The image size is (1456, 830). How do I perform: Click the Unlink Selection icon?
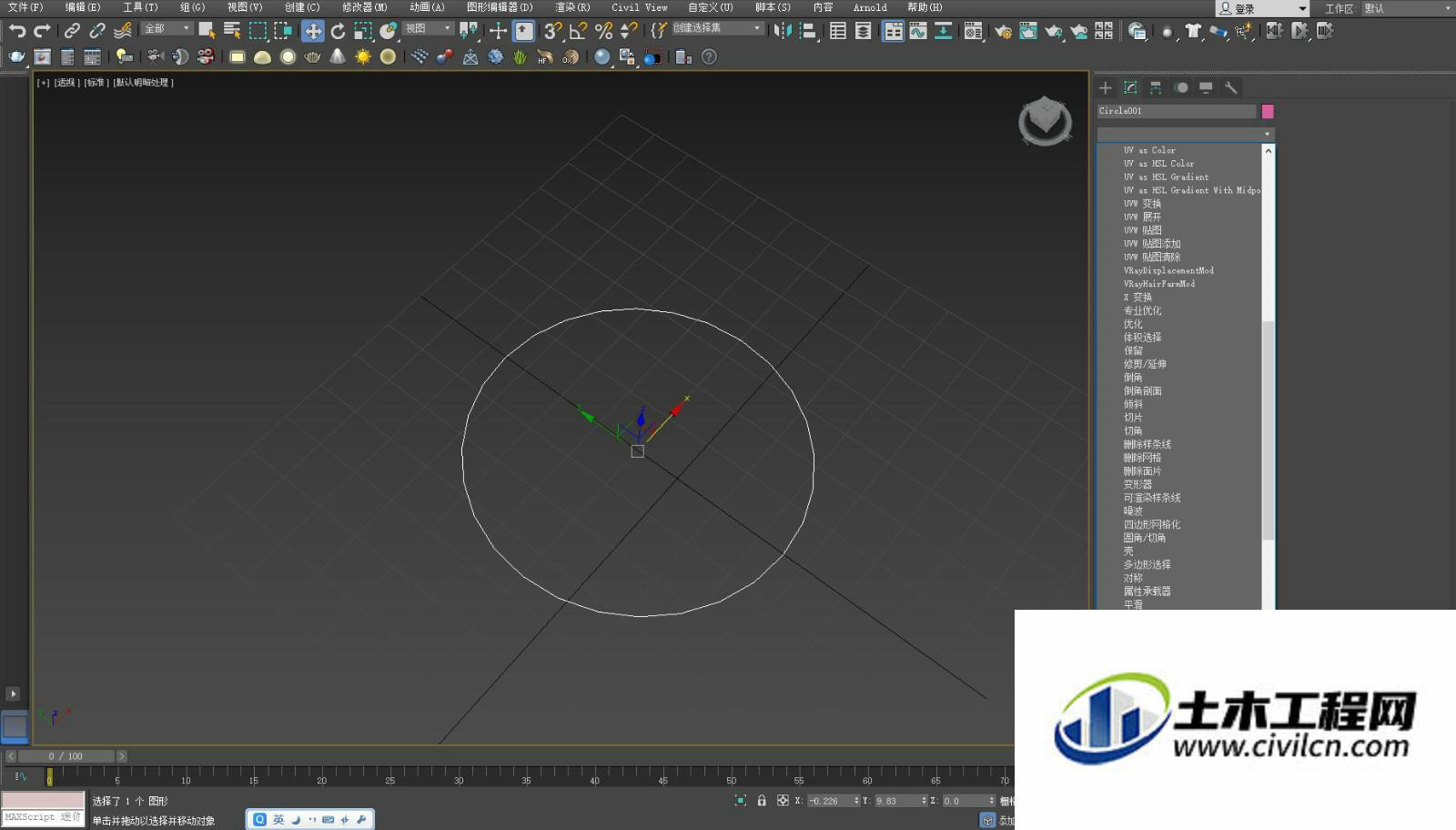[97, 31]
